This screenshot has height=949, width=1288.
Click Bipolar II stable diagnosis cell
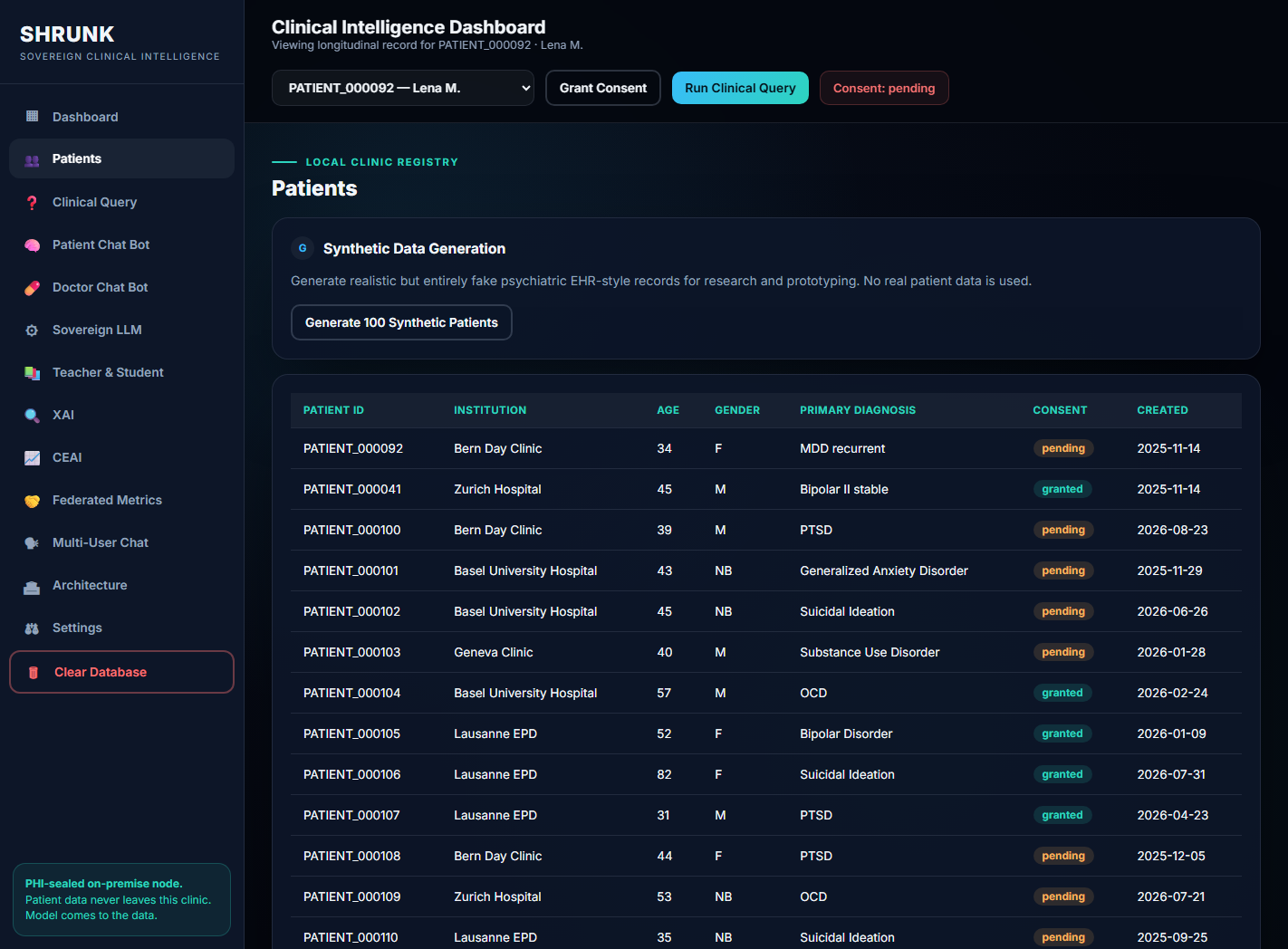click(844, 489)
